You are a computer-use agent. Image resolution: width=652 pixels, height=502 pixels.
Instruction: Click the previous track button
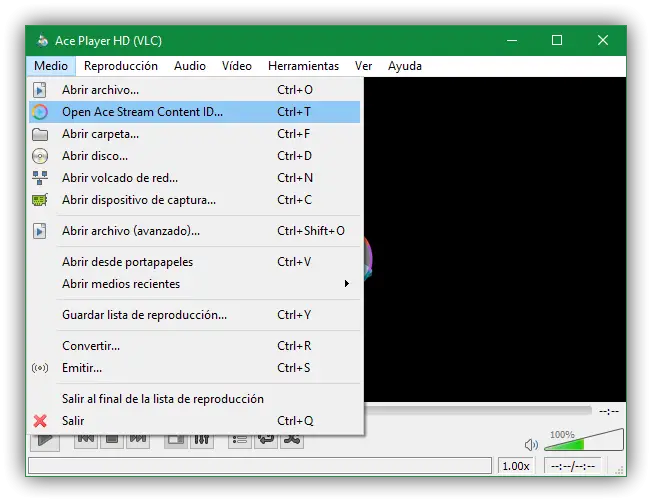(86, 440)
